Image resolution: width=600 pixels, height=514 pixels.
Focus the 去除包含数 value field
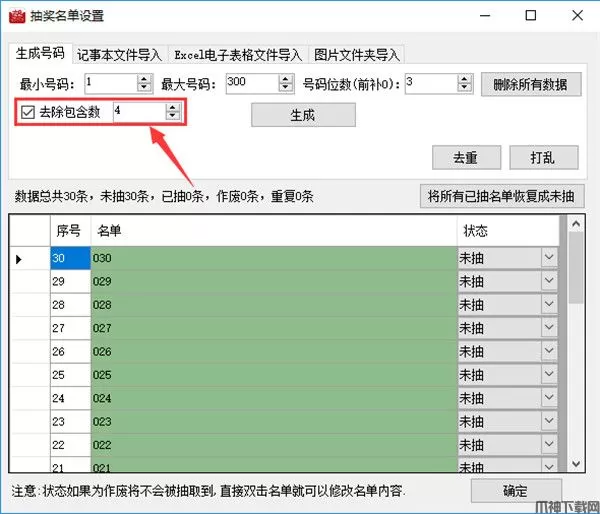[140, 112]
